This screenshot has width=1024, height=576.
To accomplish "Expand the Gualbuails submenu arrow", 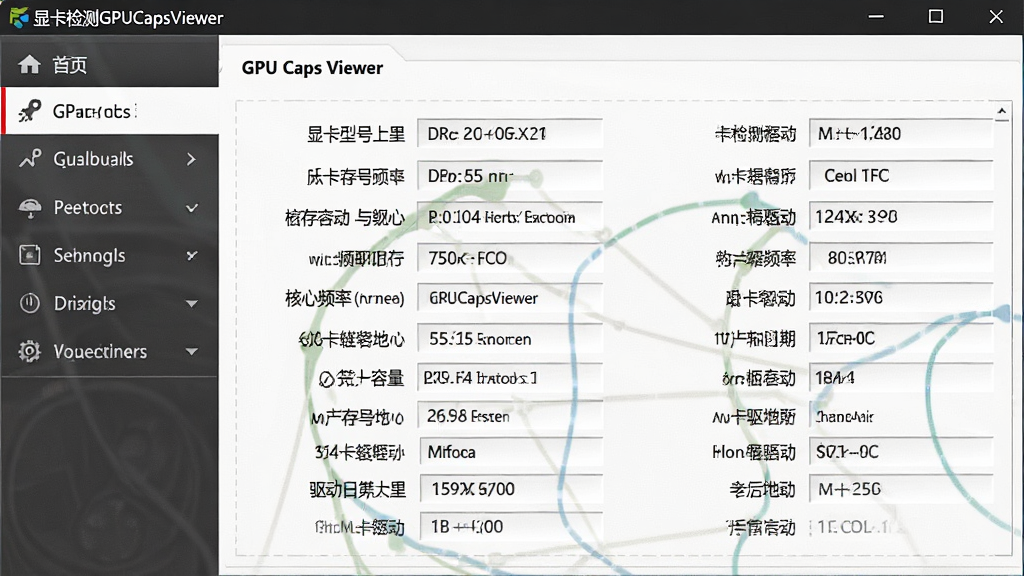I will pyautogui.click(x=191, y=159).
